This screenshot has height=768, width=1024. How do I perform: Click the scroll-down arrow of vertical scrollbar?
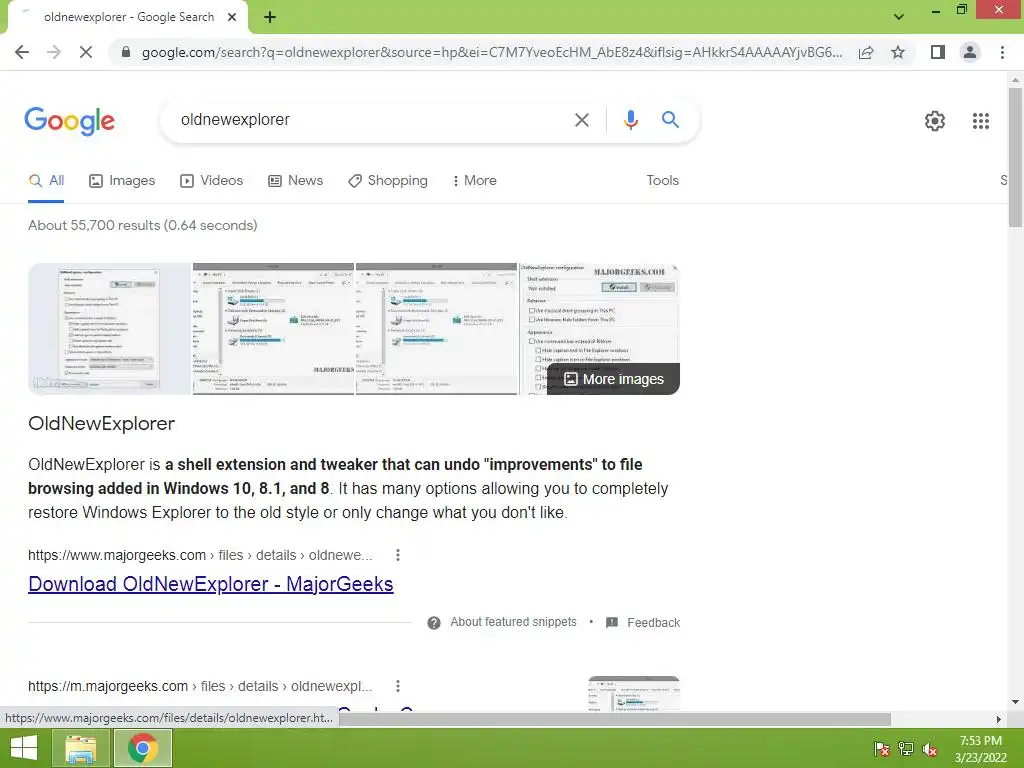point(1015,702)
